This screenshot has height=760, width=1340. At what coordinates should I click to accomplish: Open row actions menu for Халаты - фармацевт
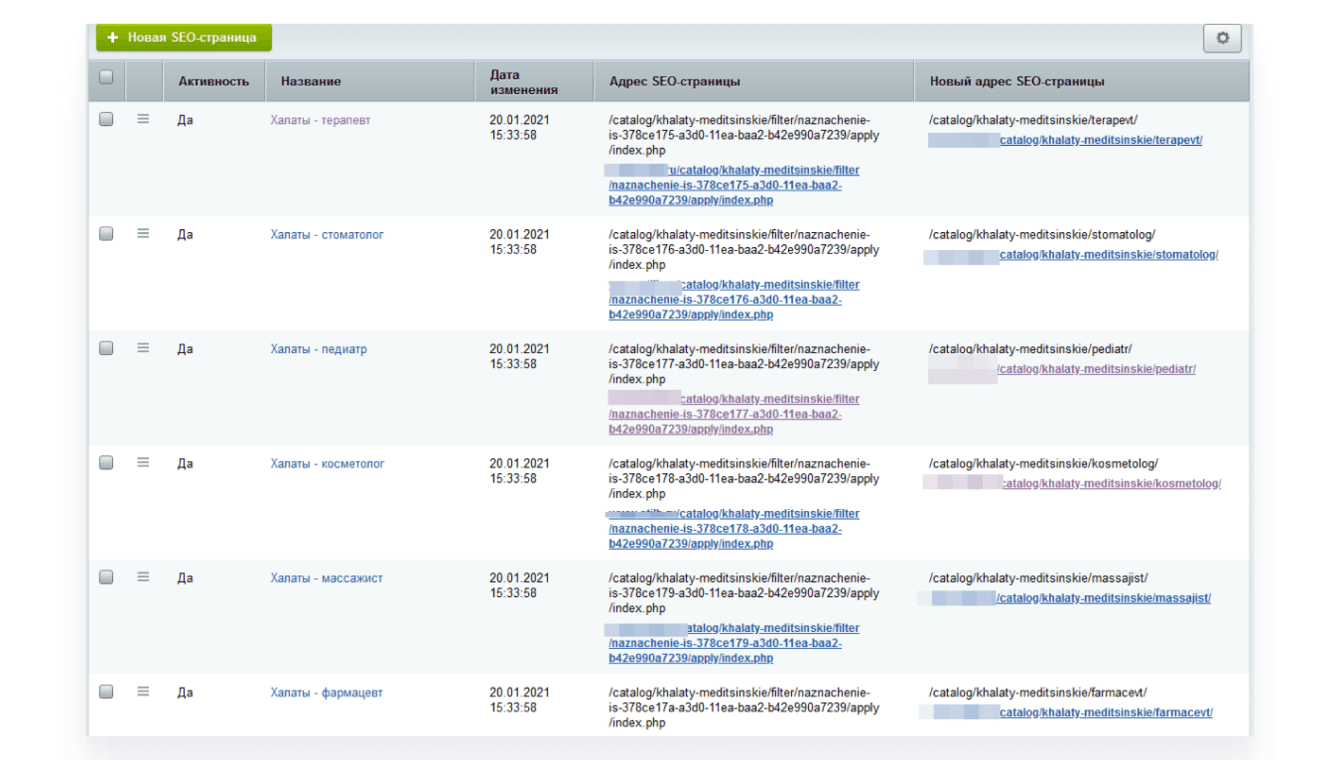tap(143, 691)
